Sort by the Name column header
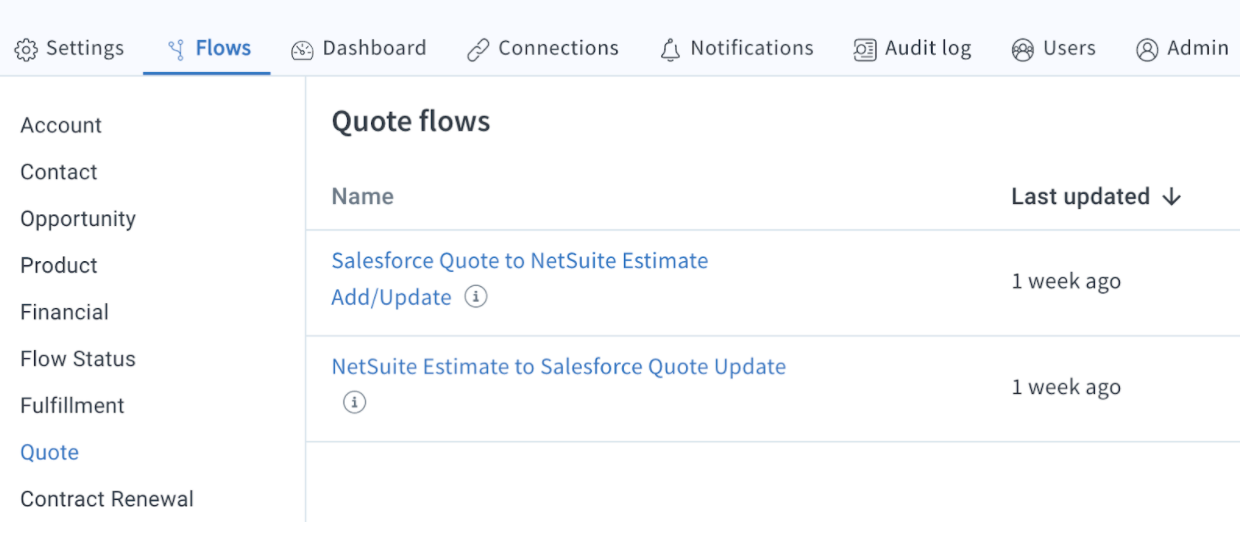 click(x=362, y=197)
